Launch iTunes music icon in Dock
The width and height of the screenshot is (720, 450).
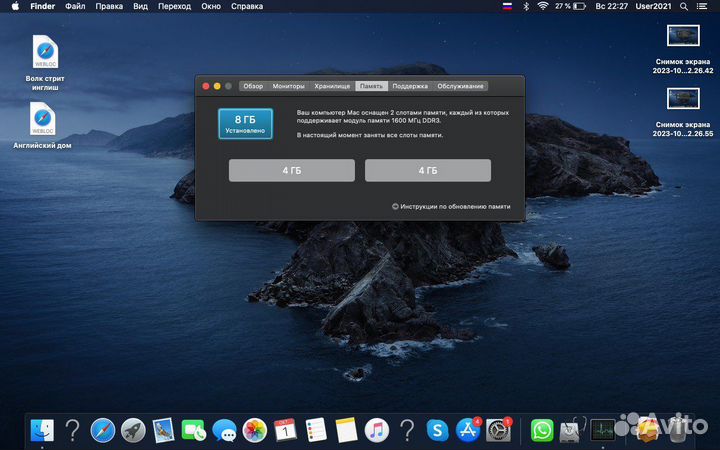coord(377,431)
